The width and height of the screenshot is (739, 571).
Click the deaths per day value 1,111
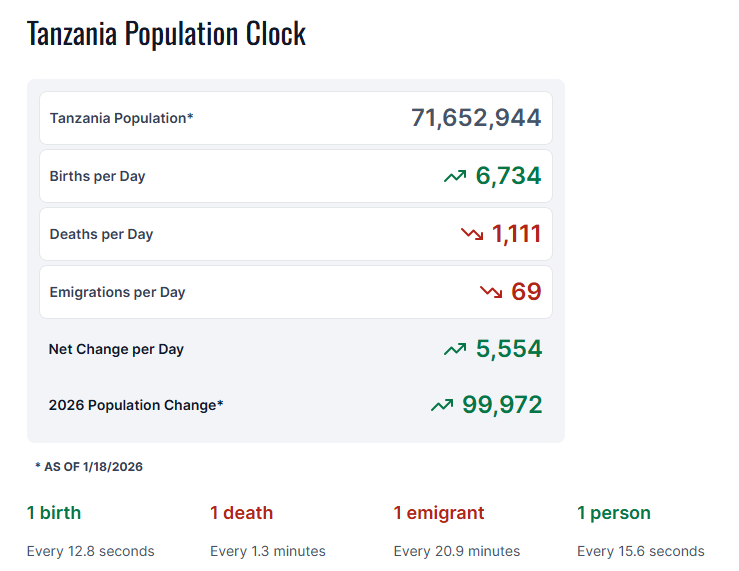(516, 234)
